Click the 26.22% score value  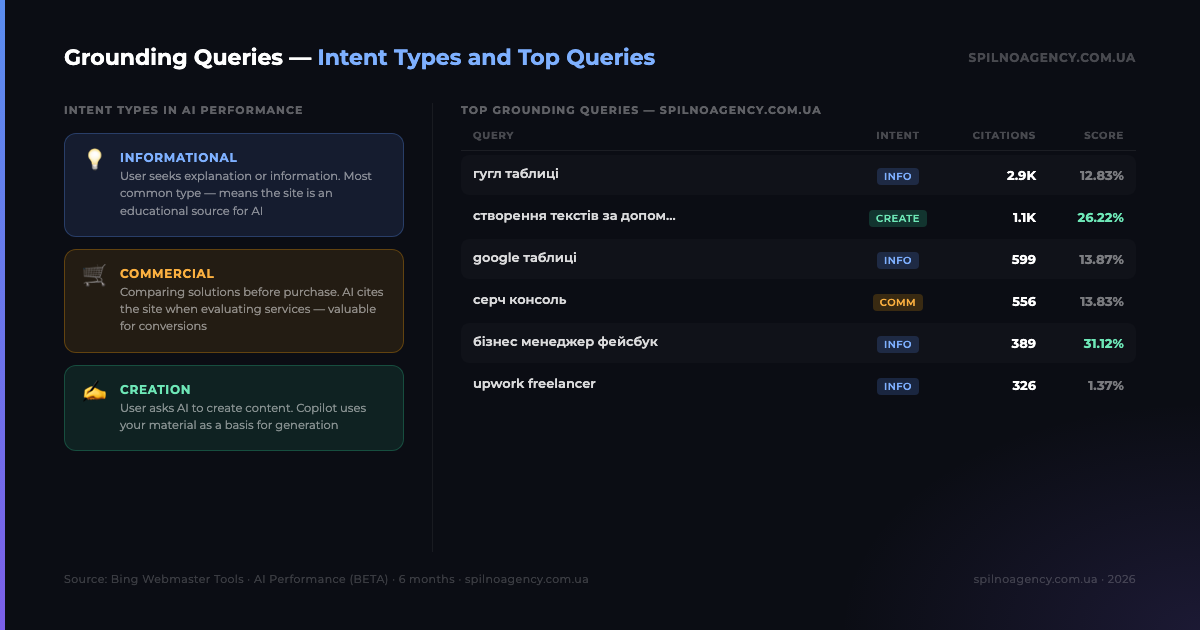point(1100,218)
